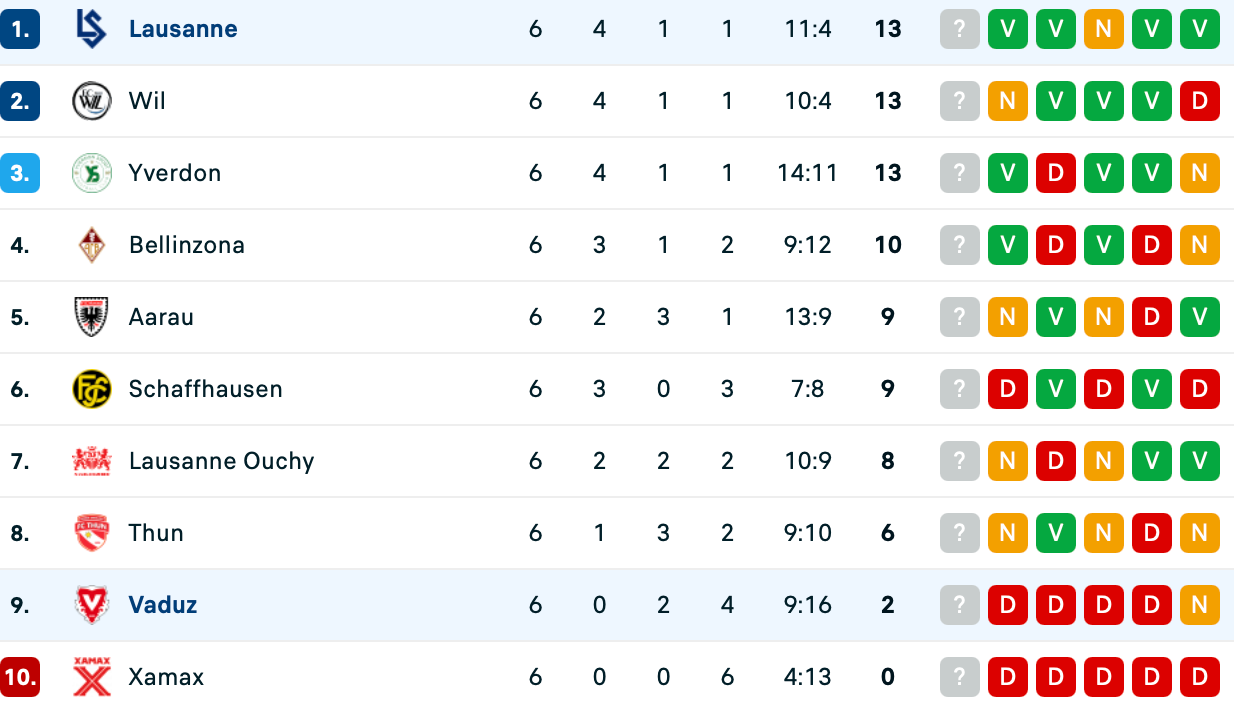
Task: Open the Vaduz team link
Action: point(163,605)
